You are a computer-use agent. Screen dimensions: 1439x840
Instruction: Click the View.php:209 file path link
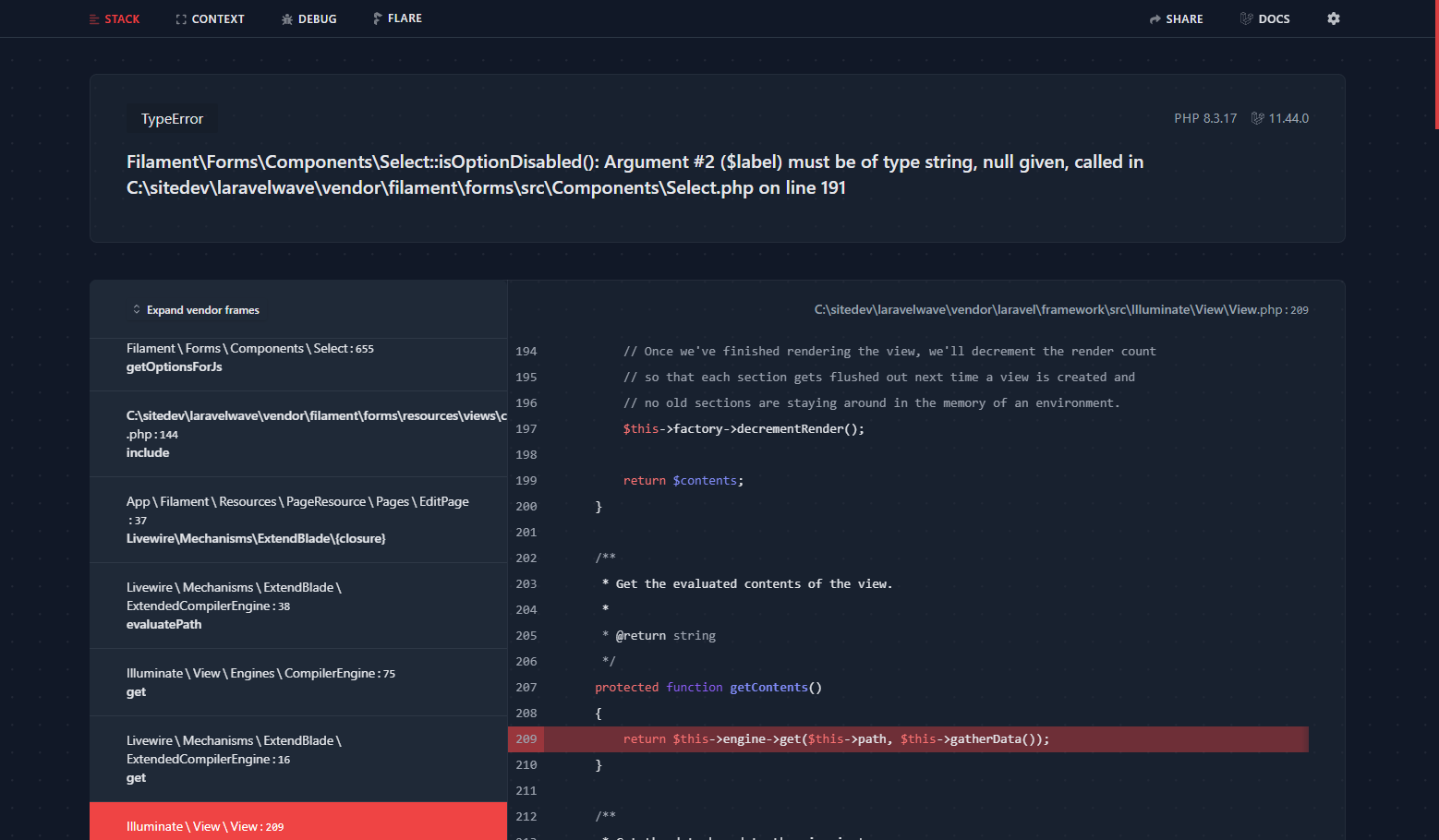[1061, 310]
